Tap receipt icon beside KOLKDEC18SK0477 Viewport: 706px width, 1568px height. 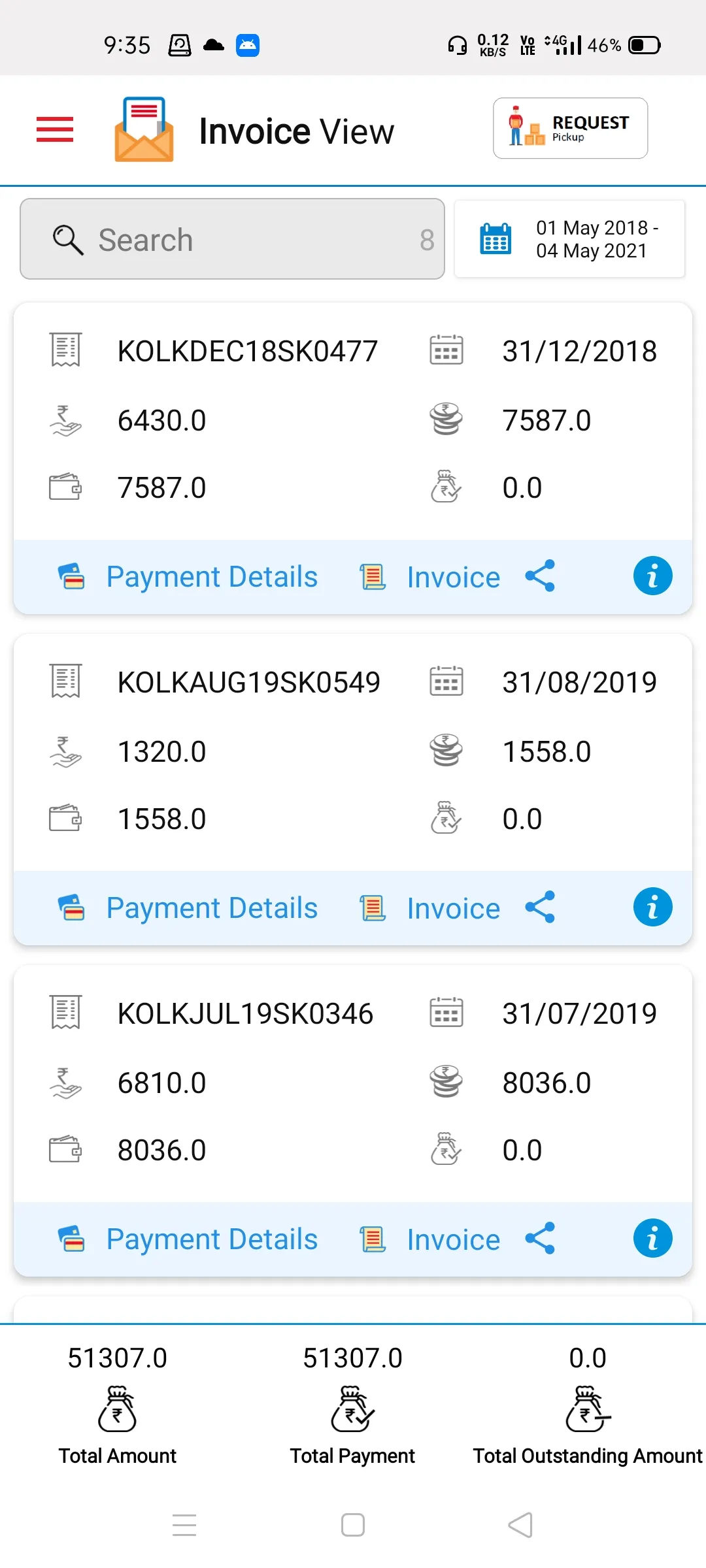point(65,350)
